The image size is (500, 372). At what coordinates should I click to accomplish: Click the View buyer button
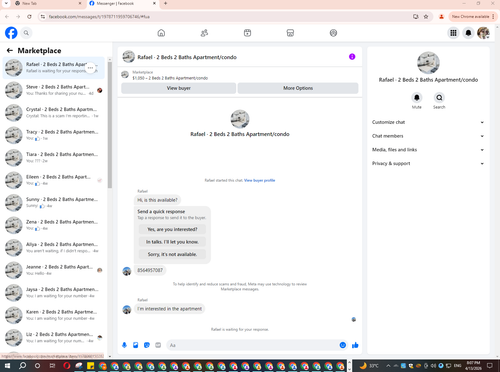[x=179, y=88]
